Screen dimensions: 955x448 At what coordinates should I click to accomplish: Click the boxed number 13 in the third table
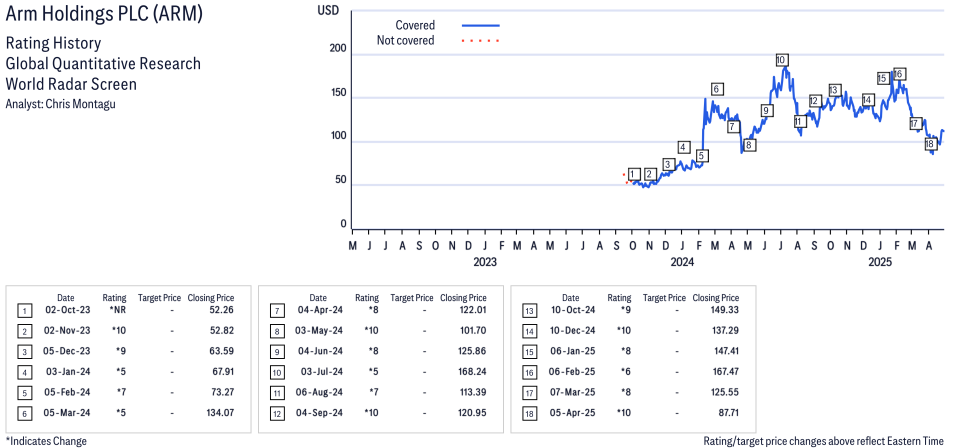pyautogui.click(x=529, y=310)
